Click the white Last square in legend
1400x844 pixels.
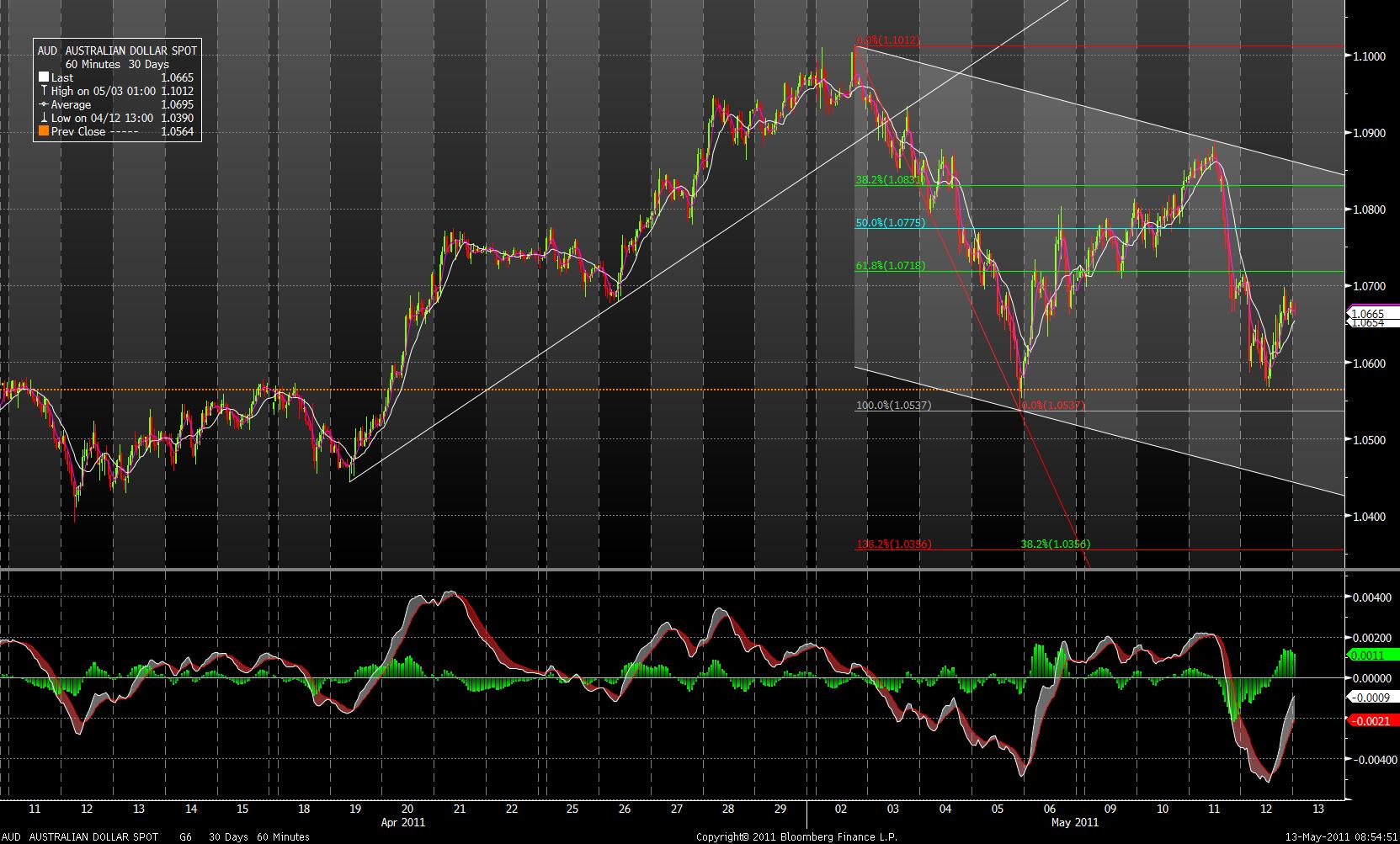[x=44, y=77]
